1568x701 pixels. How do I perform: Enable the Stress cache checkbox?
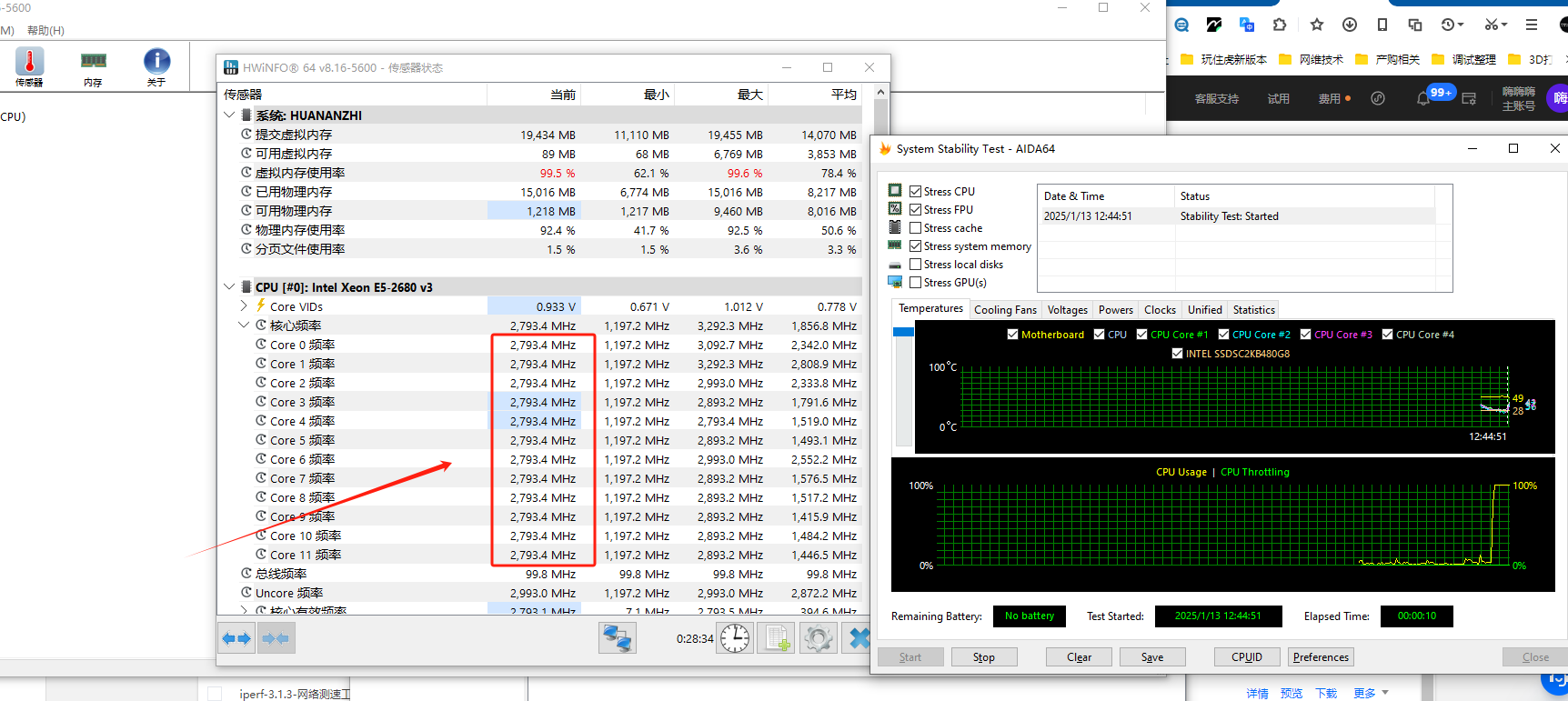(x=915, y=227)
